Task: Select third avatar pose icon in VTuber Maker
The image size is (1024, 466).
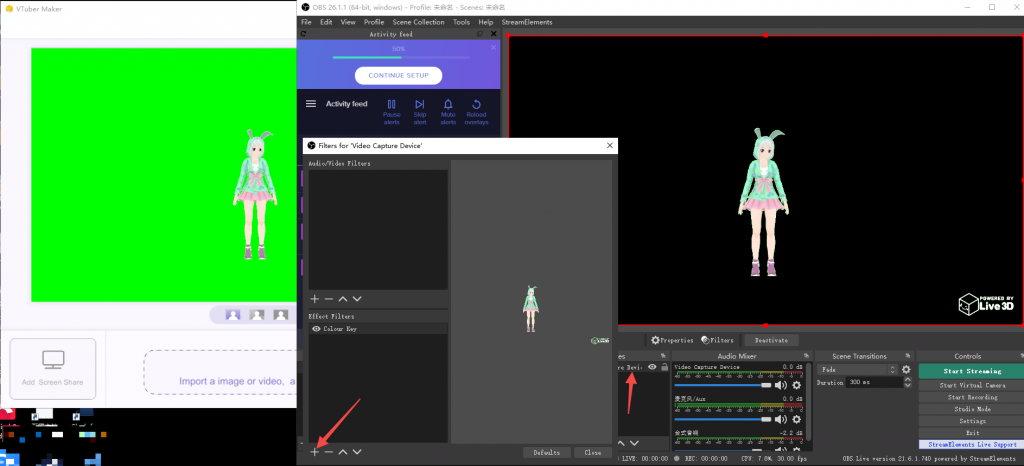Action: pos(281,315)
